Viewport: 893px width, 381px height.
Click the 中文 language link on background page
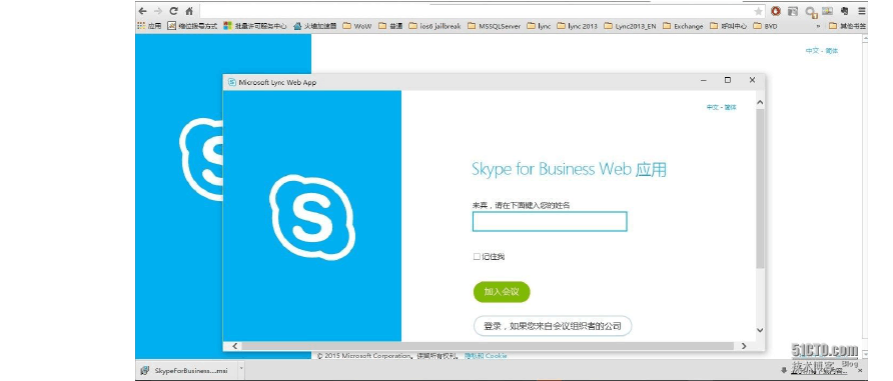[822, 51]
